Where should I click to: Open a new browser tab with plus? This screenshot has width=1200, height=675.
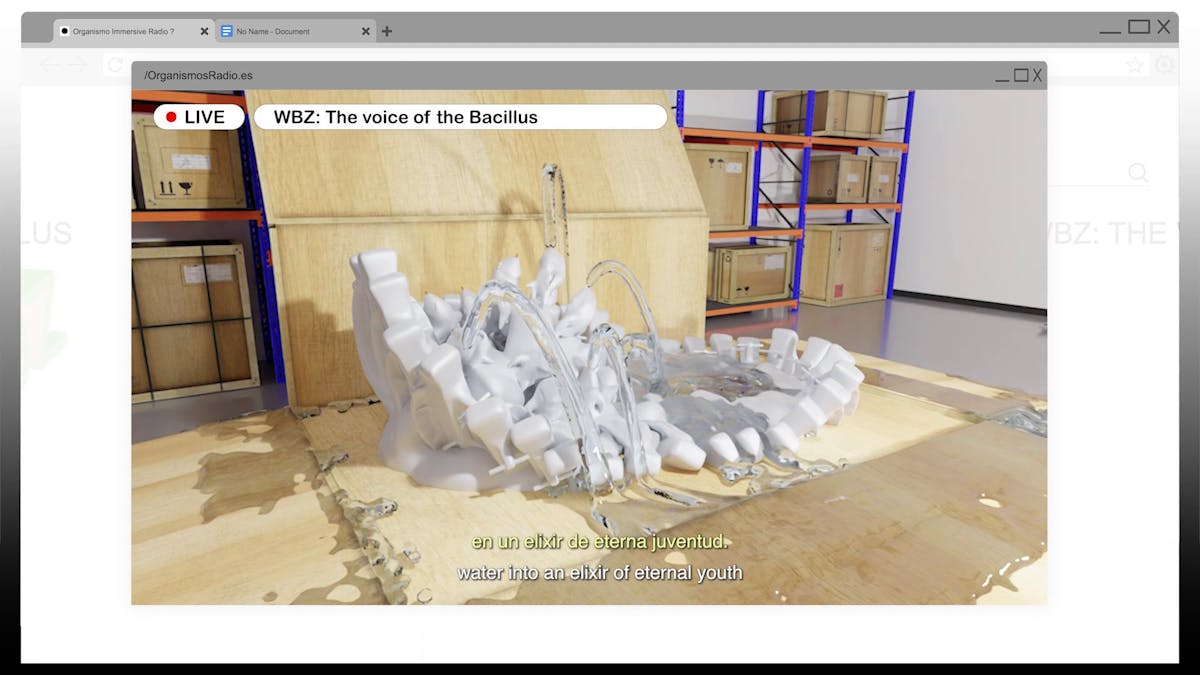387,31
